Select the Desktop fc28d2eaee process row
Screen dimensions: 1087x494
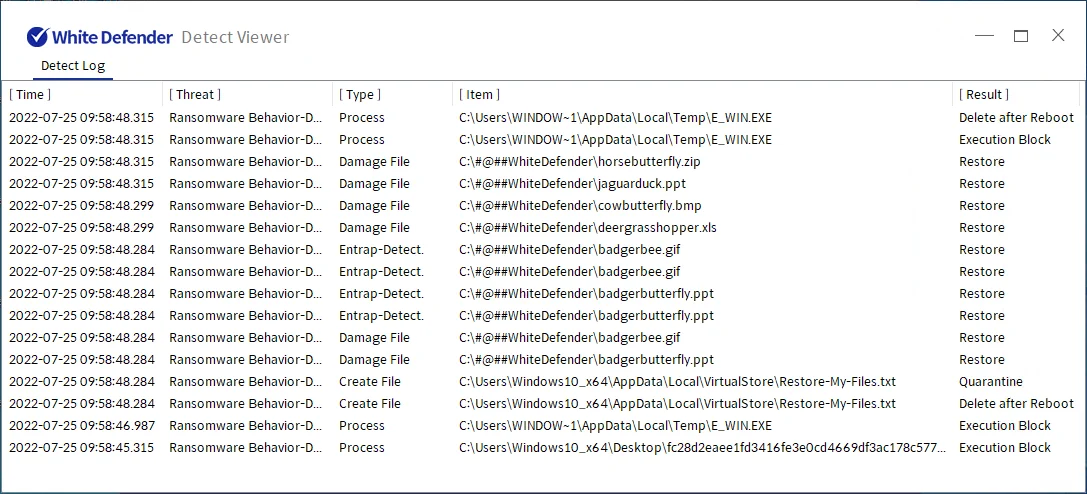[700, 448]
